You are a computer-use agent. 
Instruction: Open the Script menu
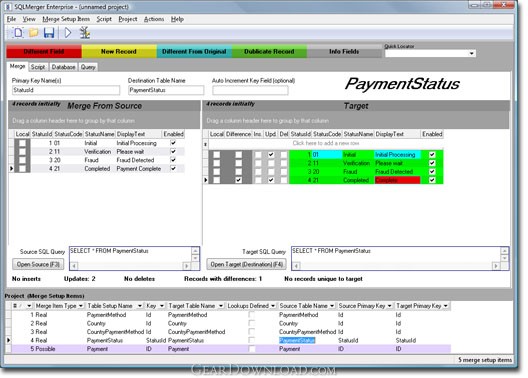(x=104, y=19)
